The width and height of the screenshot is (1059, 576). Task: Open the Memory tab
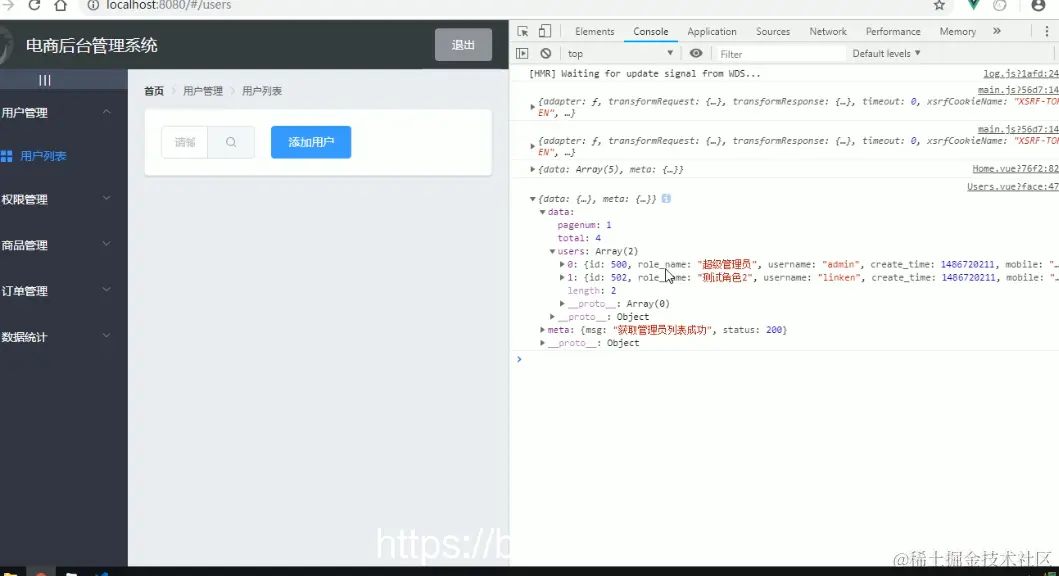957,32
